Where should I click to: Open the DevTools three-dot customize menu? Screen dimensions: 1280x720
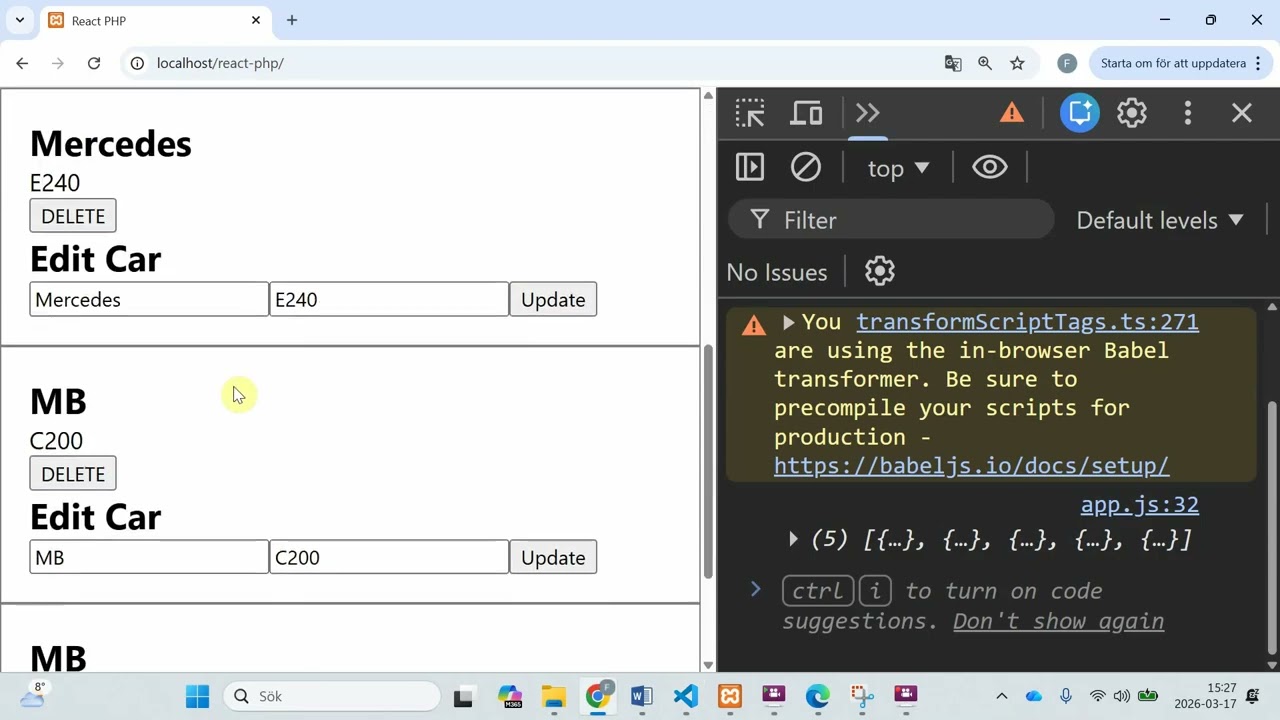(1188, 113)
